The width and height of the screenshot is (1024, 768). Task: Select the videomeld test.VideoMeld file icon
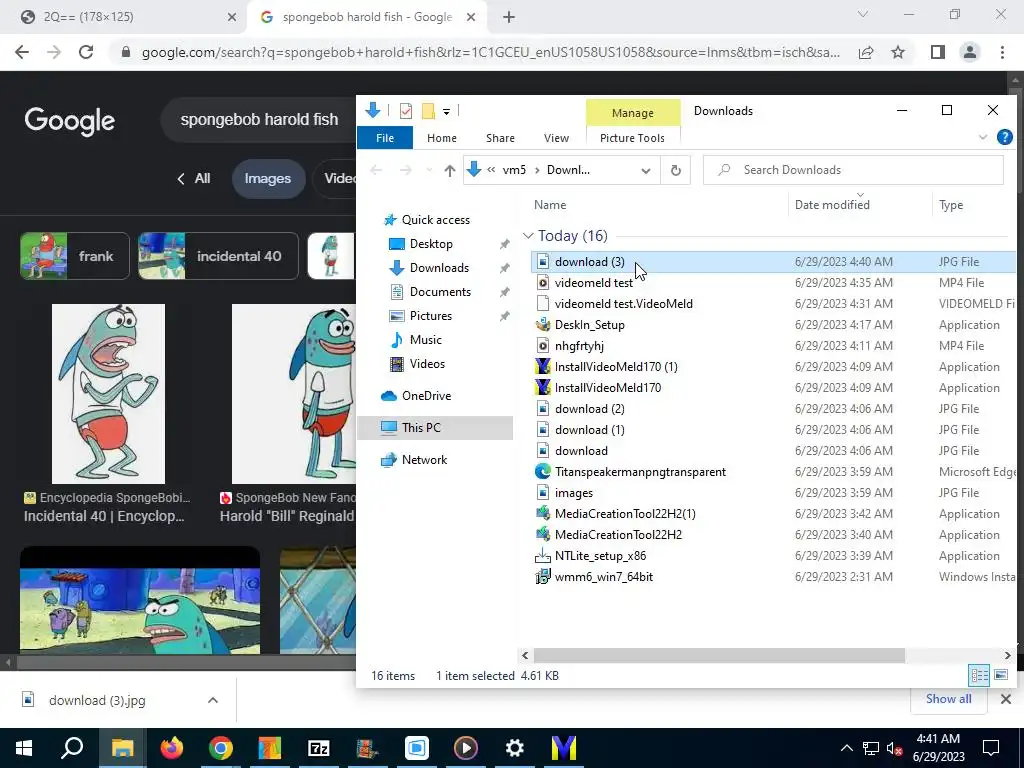tap(543, 304)
